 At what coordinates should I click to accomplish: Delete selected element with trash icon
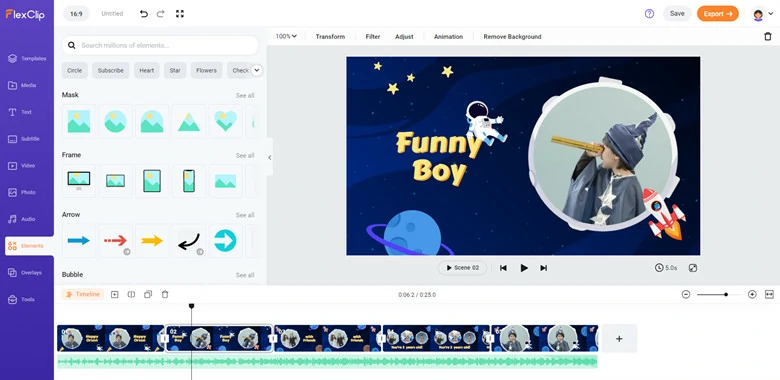click(x=768, y=36)
